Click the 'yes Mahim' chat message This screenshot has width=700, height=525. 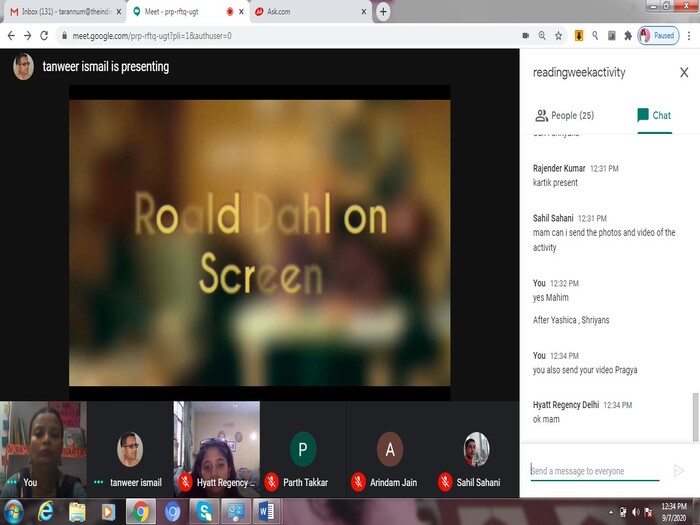pyautogui.click(x=550, y=298)
